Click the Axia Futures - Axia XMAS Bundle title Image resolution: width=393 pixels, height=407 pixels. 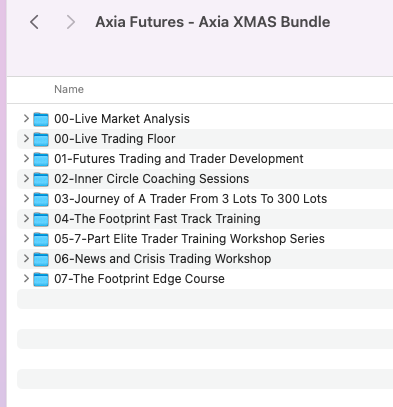(213, 22)
